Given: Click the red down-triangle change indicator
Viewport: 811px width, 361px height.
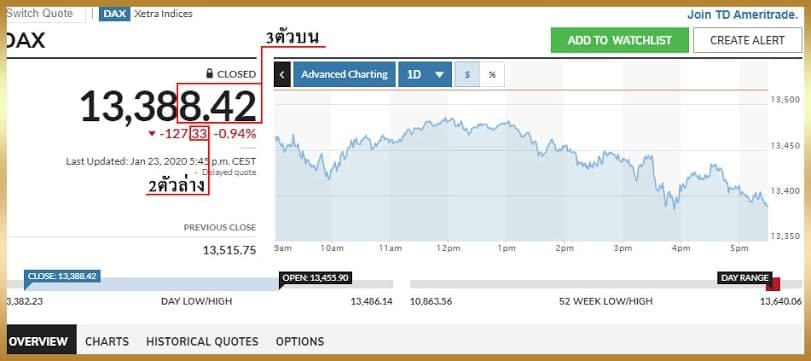Looking at the screenshot, I should (x=152, y=133).
